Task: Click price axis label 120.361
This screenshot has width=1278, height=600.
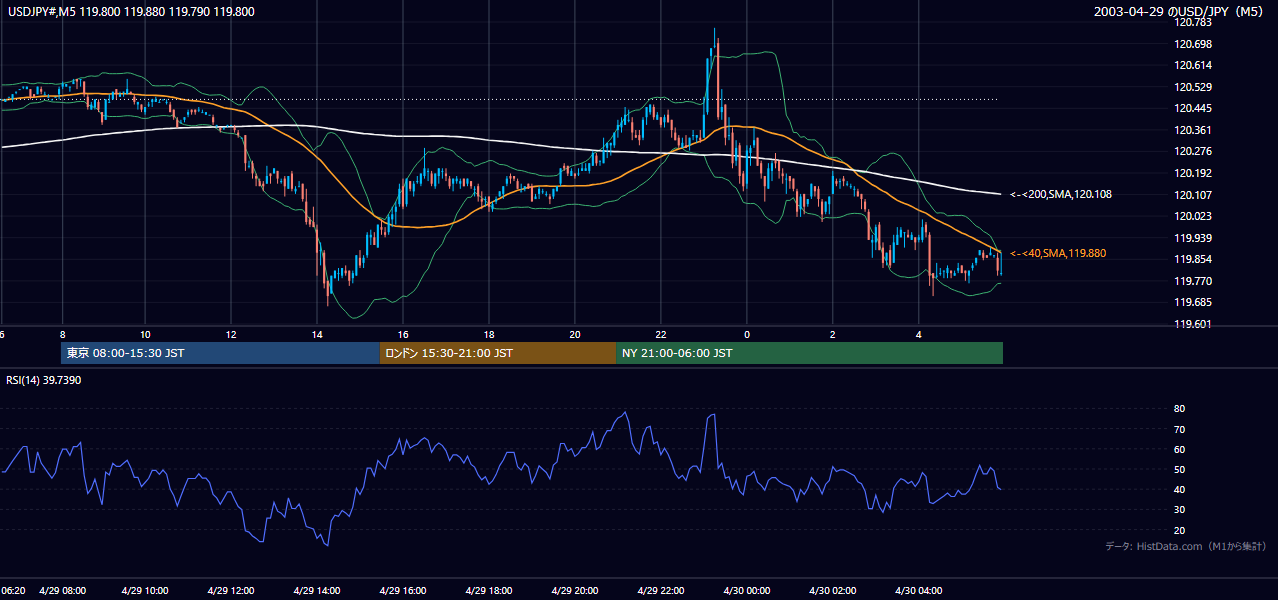Action: [1195, 130]
